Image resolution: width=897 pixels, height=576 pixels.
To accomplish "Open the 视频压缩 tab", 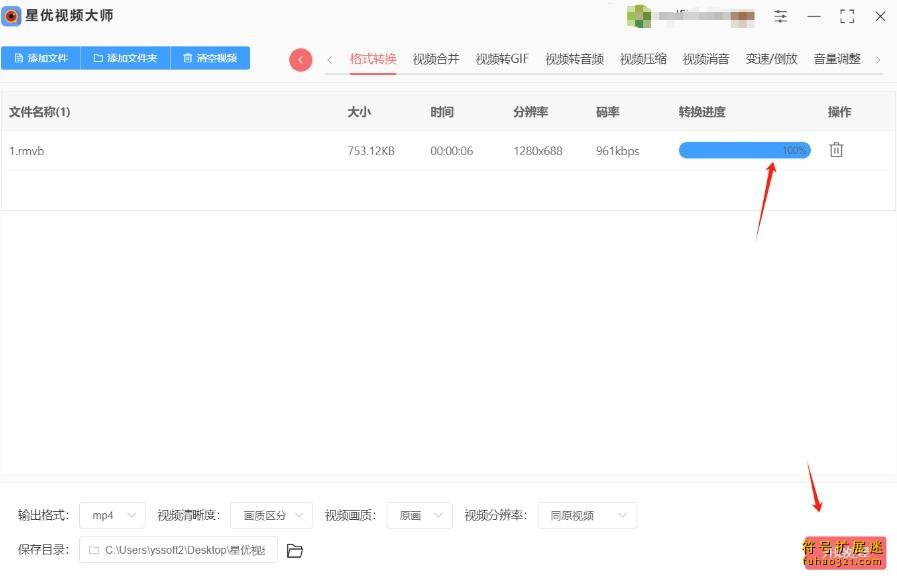I will 643,59.
